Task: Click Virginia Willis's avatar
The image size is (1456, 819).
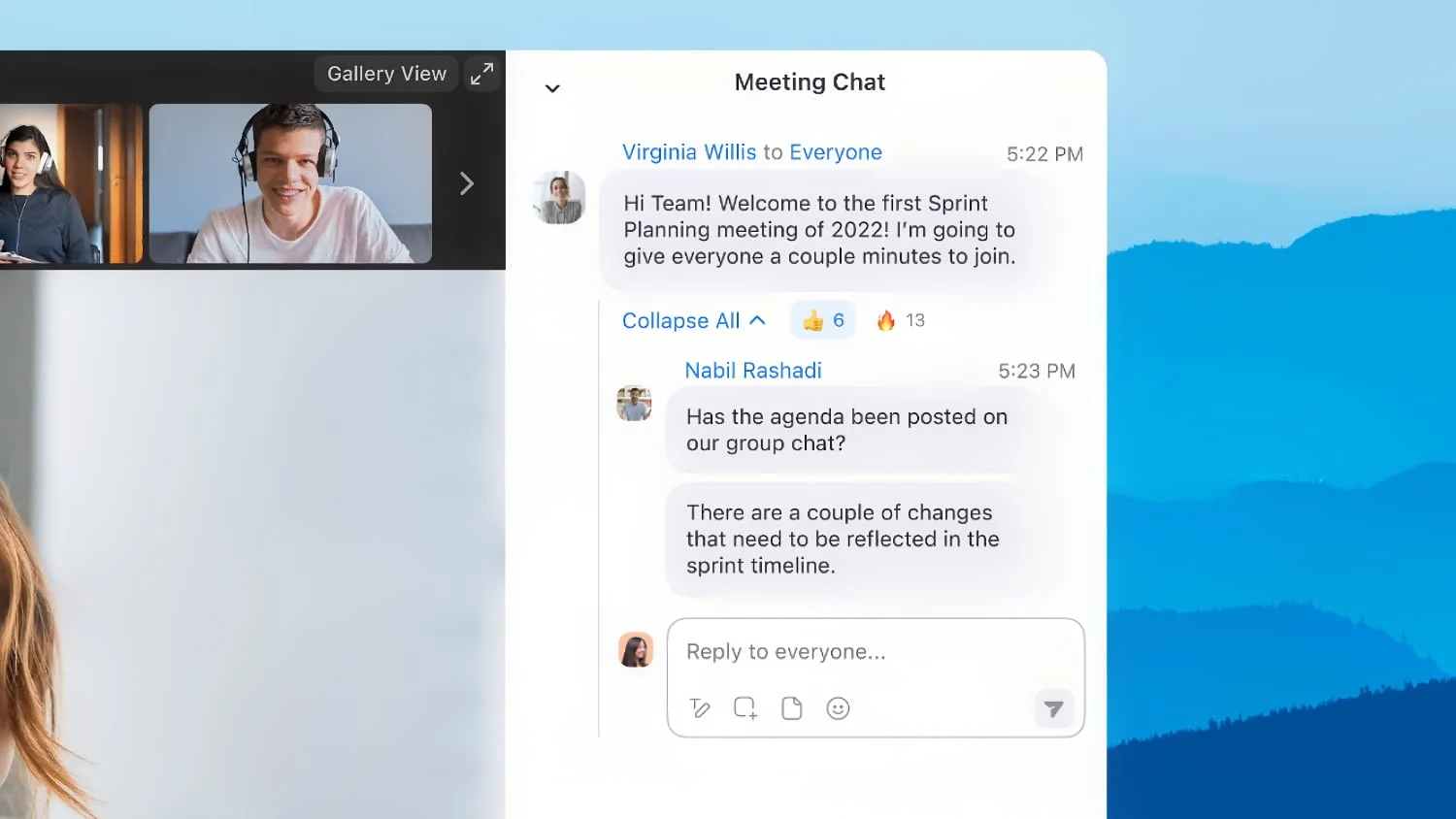Action: pos(559,198)
